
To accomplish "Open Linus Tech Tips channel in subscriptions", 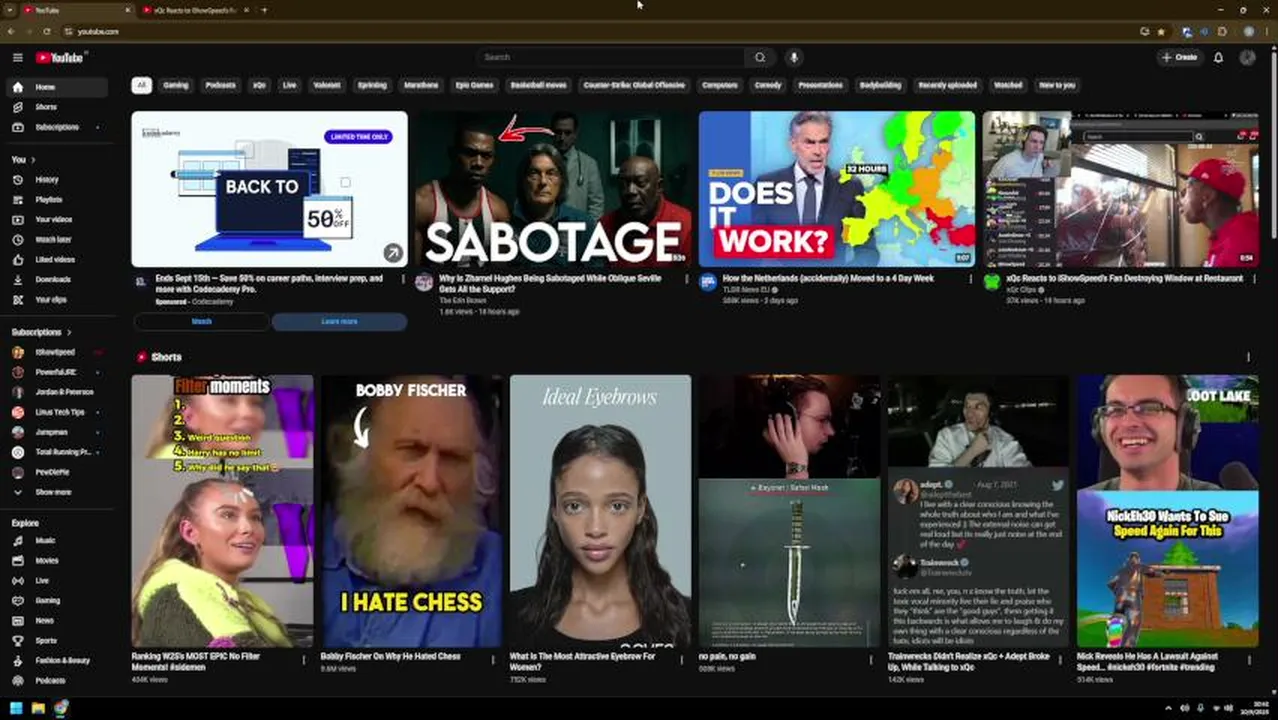I will pos(58,412).
